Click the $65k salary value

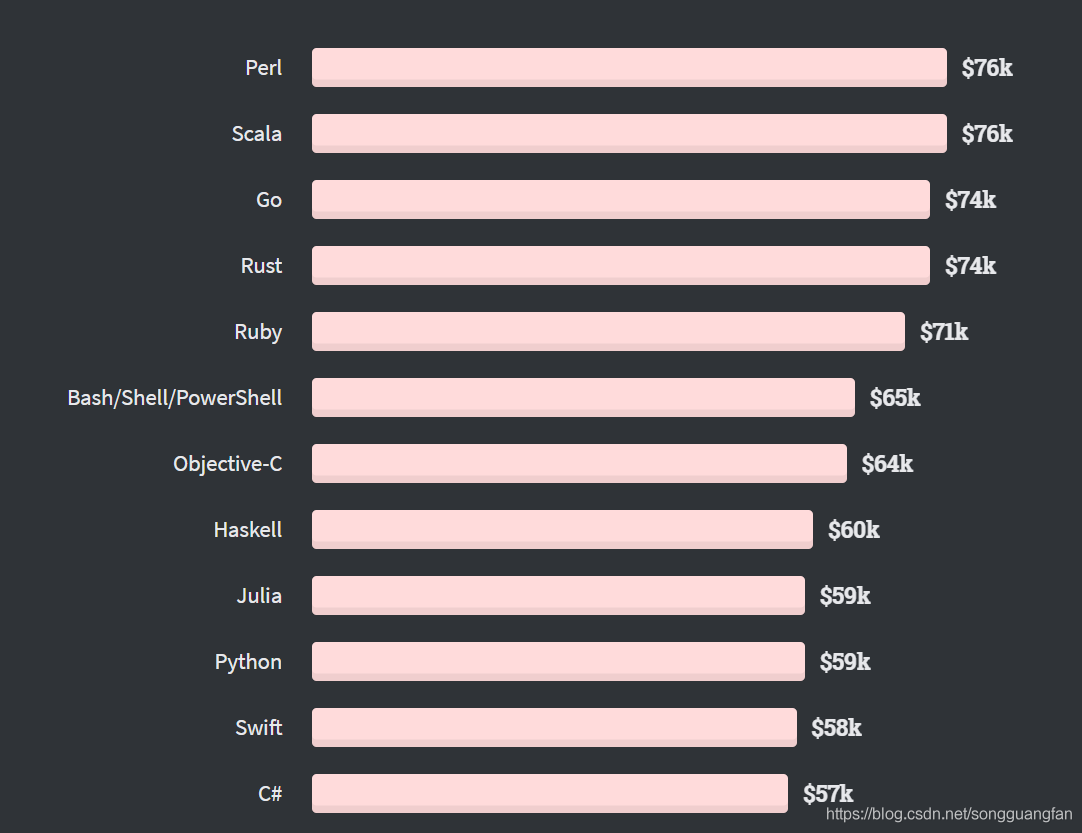click(x=895, y=398)
